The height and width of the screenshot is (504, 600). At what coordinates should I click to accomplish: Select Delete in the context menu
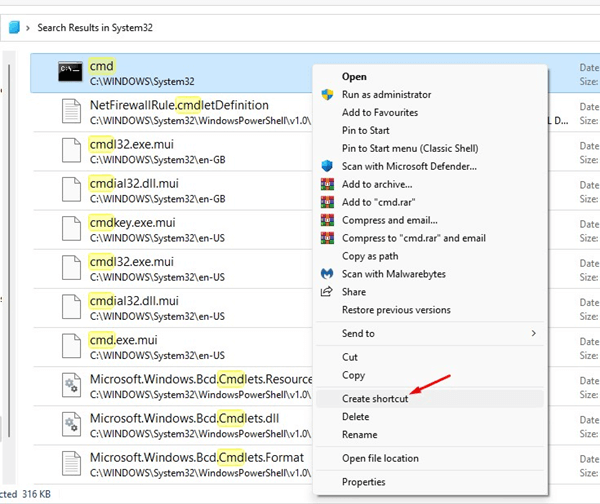point(355,417)
